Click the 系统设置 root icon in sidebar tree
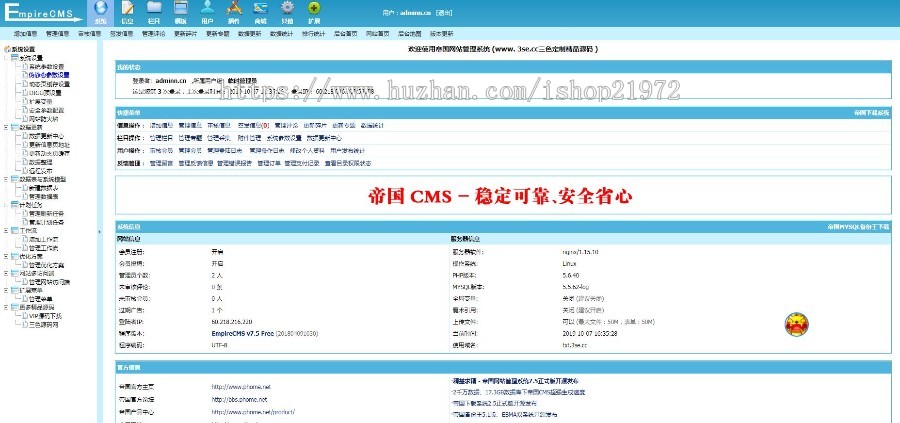Viewport: 900px width, 423px height. [7, 49]
